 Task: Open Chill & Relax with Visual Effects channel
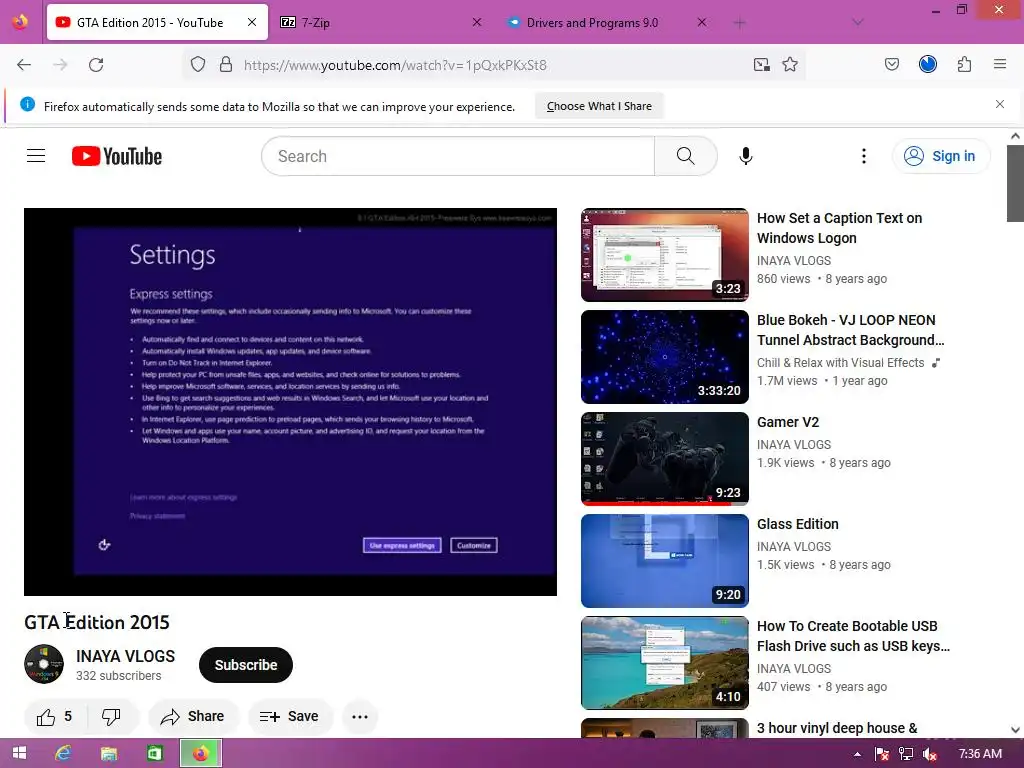[x=840, y=363]
